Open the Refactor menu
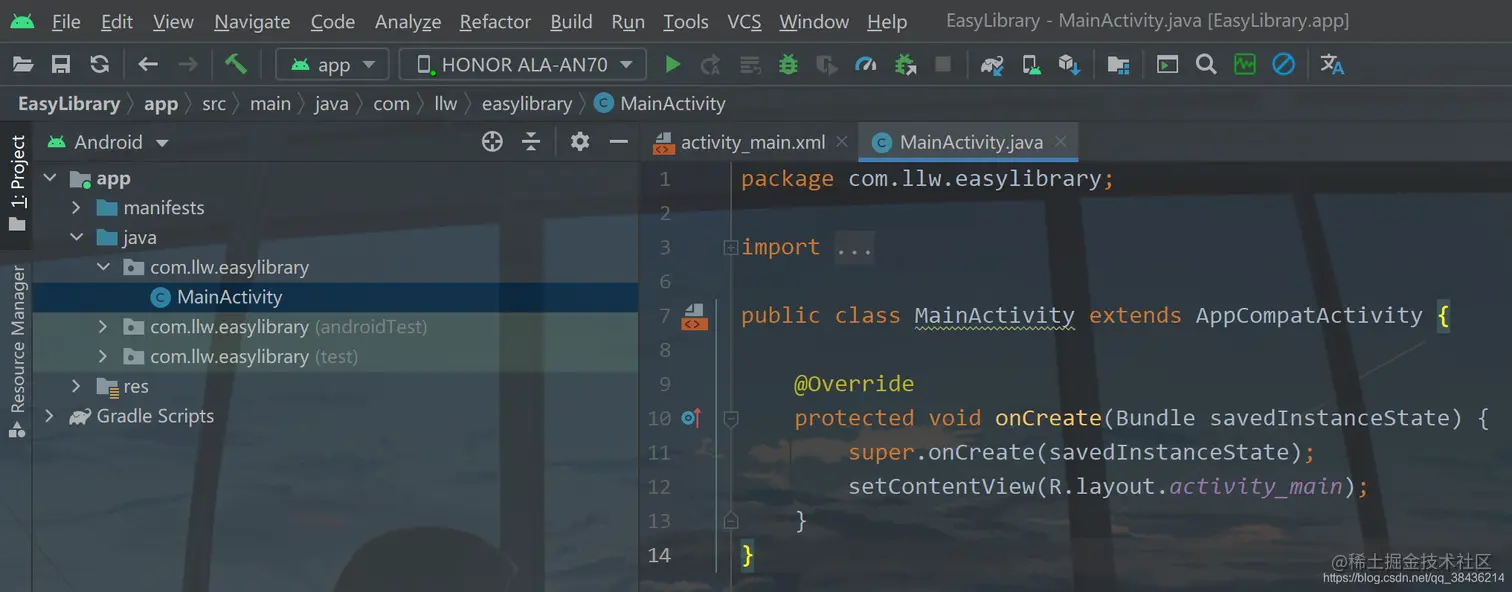The image size is (1512, 592). point(495,22)
